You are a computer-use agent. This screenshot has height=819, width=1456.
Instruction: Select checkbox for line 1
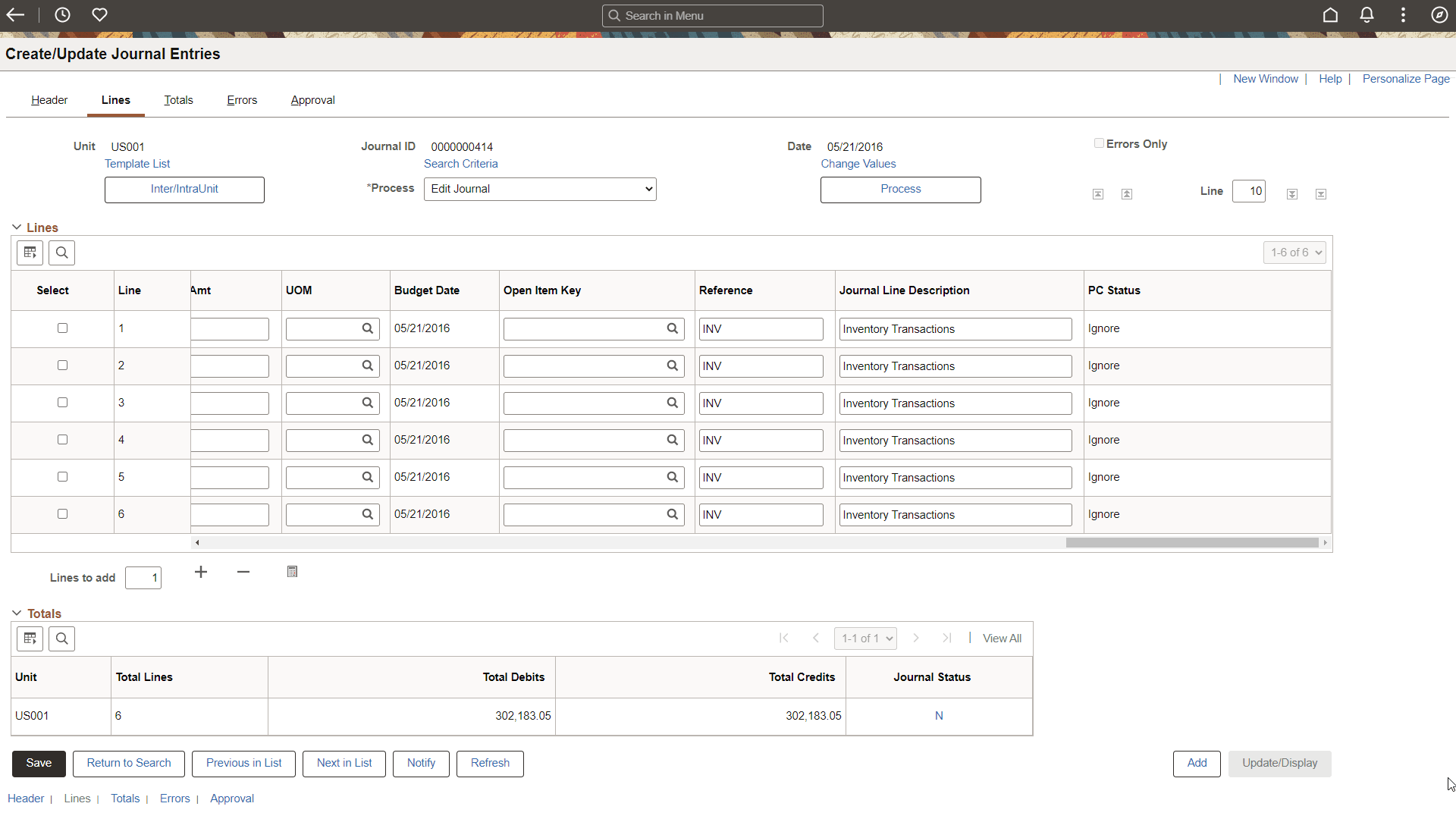coord(62,328)
